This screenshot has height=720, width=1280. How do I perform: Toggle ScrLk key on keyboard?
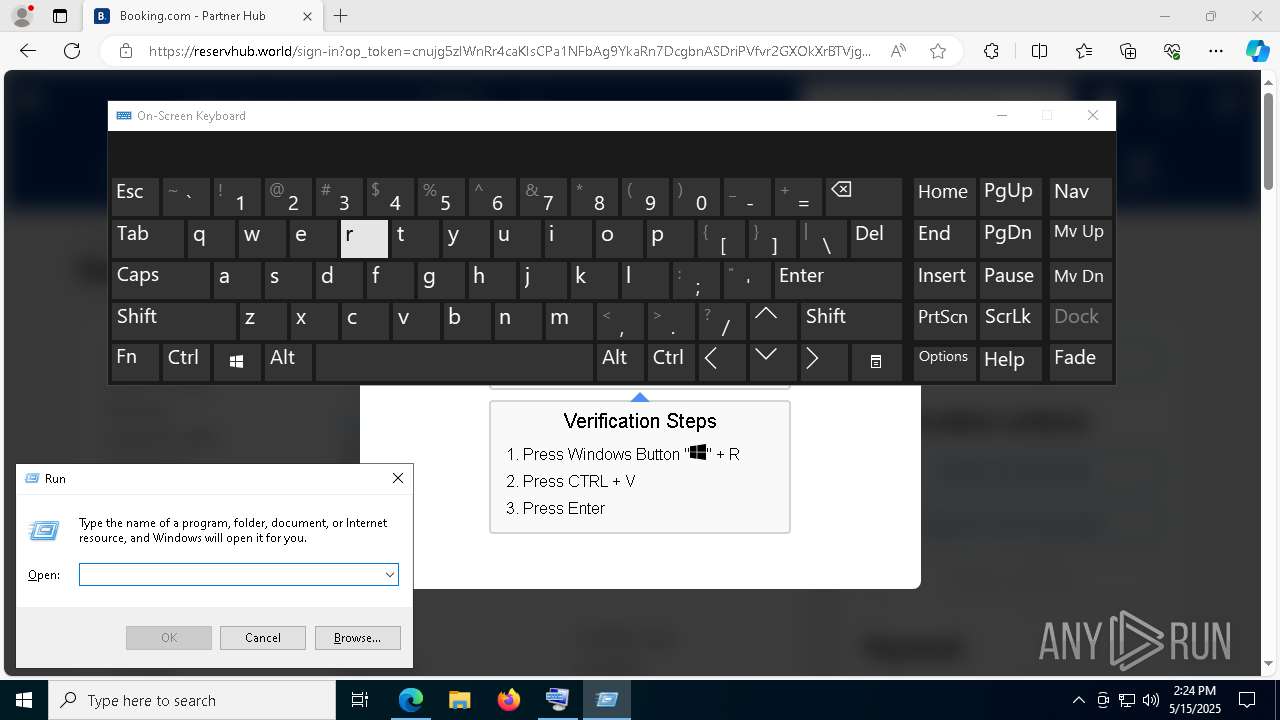pyautogui.click(x=1010, y=321)
